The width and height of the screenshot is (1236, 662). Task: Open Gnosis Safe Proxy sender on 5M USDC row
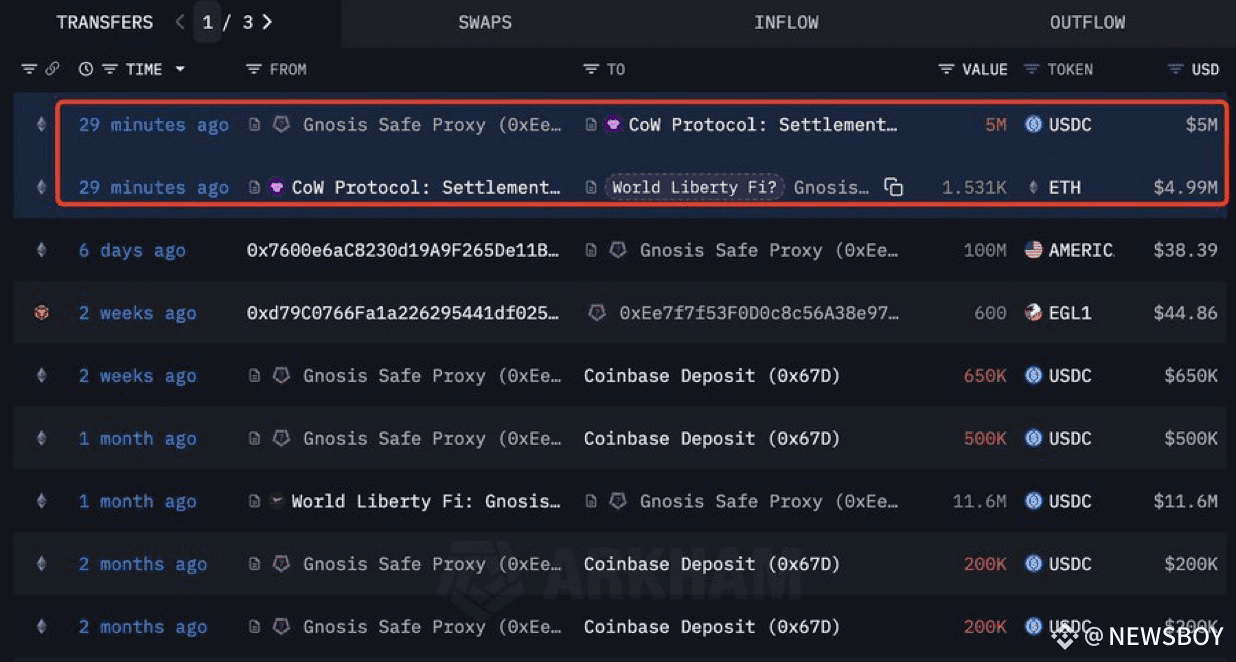(x=432, y=125)
